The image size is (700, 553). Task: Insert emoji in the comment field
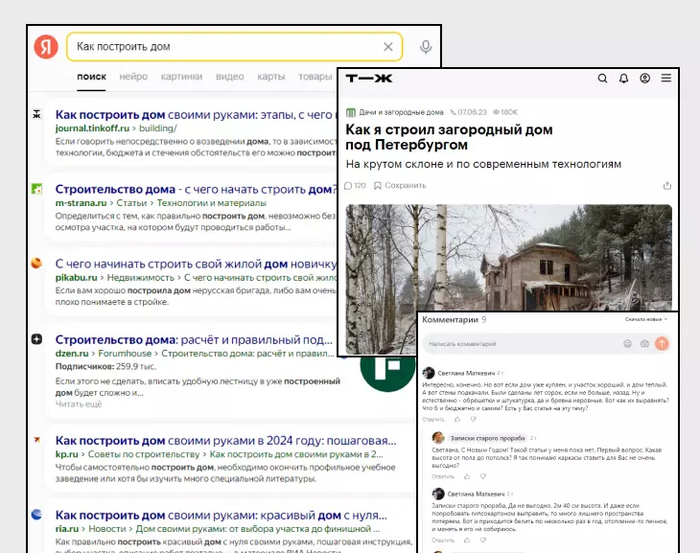628,343
